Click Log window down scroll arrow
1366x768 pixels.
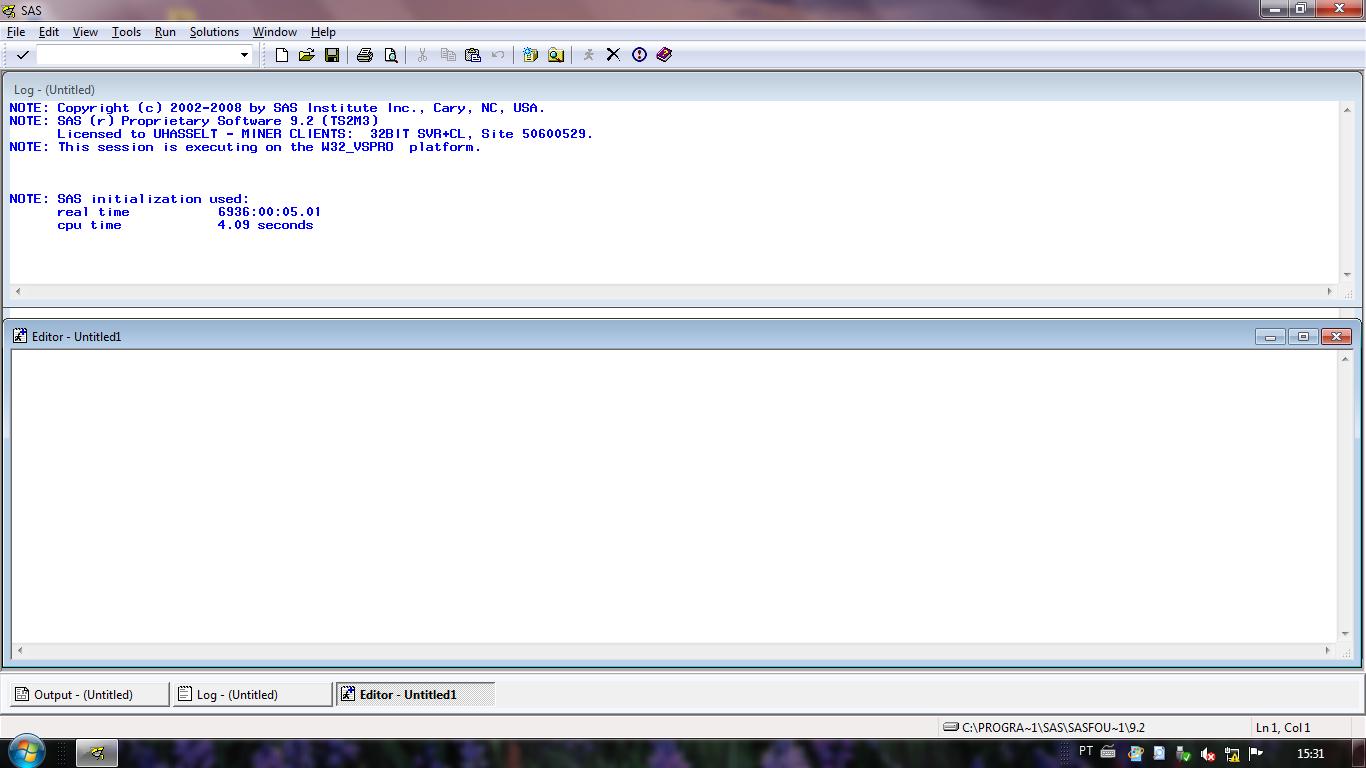1346,275
